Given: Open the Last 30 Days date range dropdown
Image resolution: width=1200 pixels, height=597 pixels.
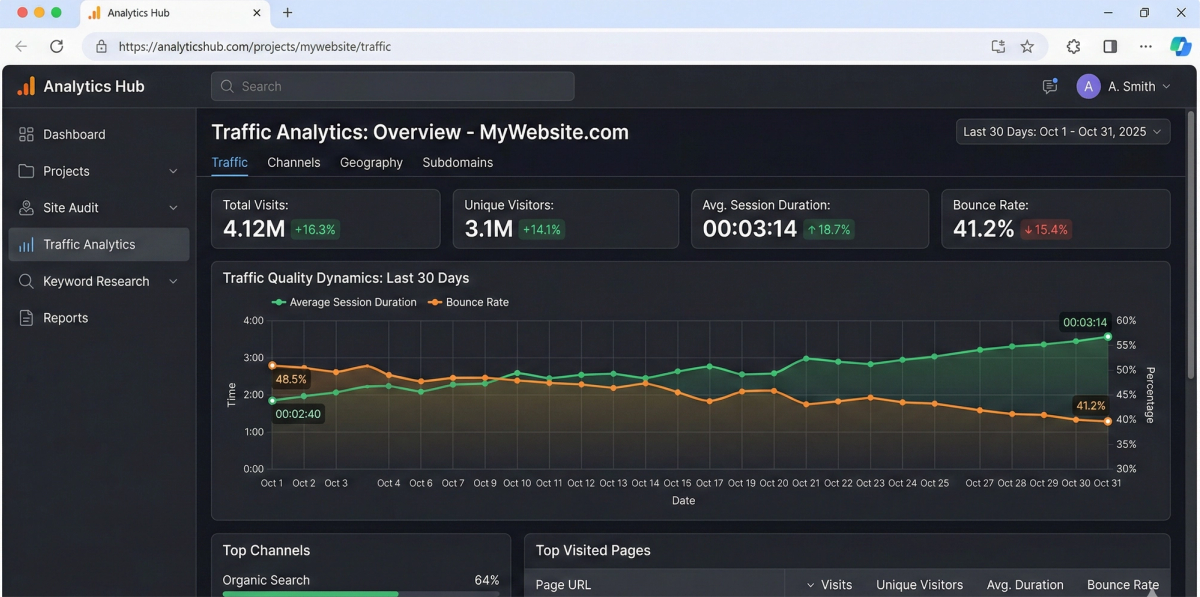Looking at the screenshot, I should coord(1063,131).
